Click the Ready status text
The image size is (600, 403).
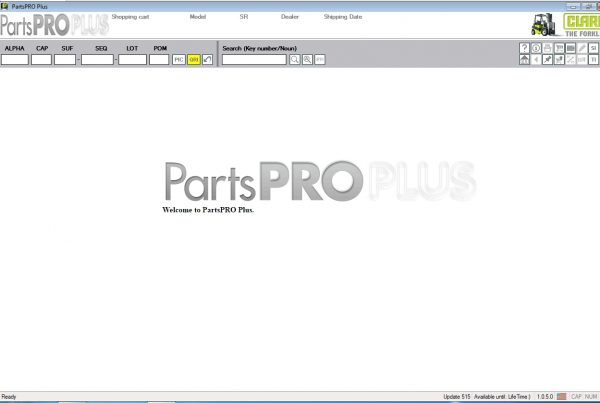tap(9, 396)
